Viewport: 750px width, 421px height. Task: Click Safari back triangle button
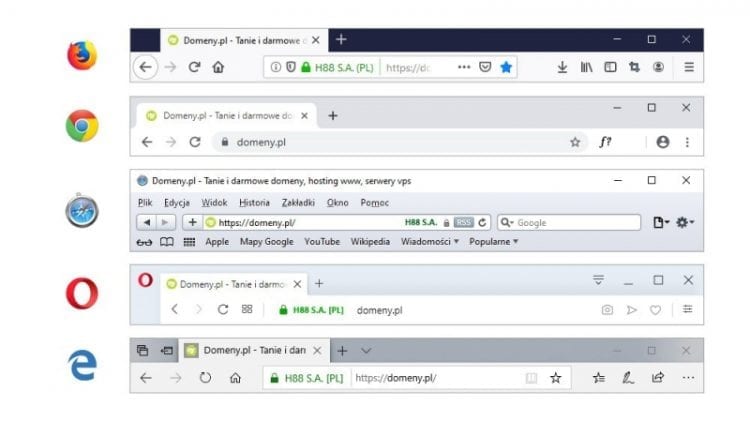pyautogui.click(x=147, y=222)
